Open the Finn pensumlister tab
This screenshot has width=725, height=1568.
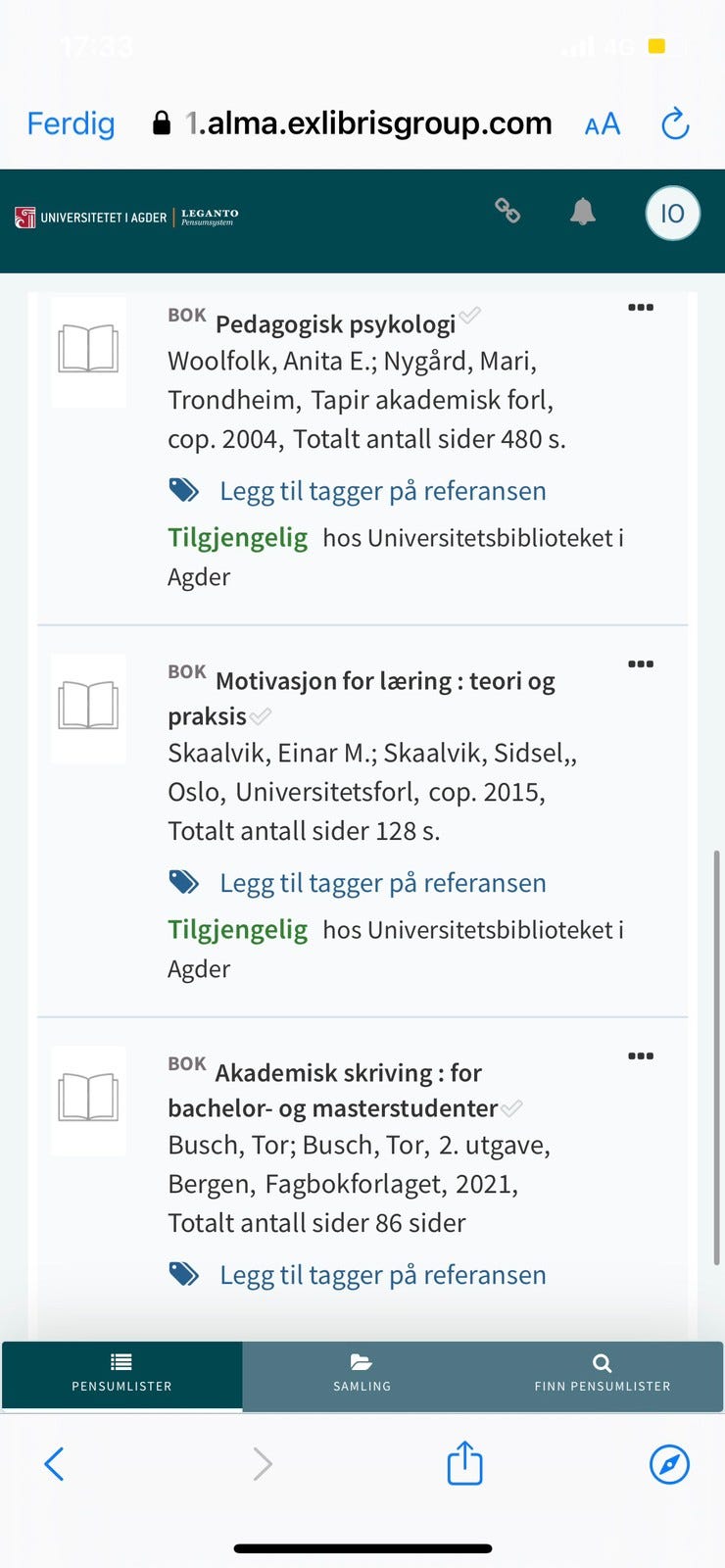(603, 1372)
